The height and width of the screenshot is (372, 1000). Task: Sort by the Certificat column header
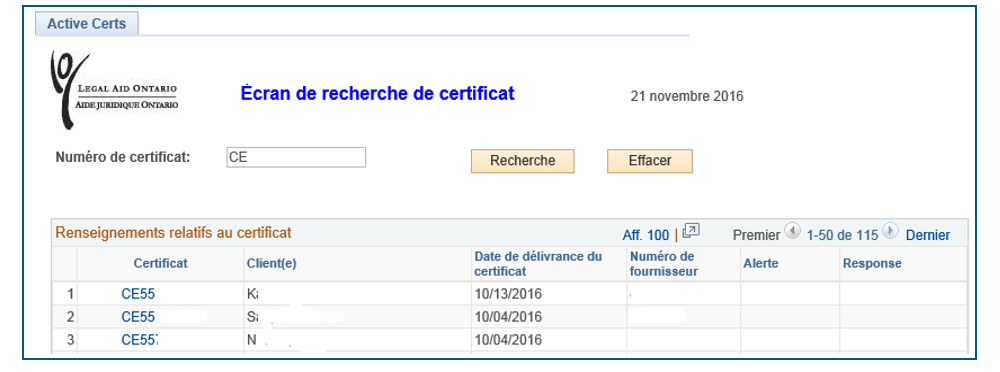click(x=161, y=264)
